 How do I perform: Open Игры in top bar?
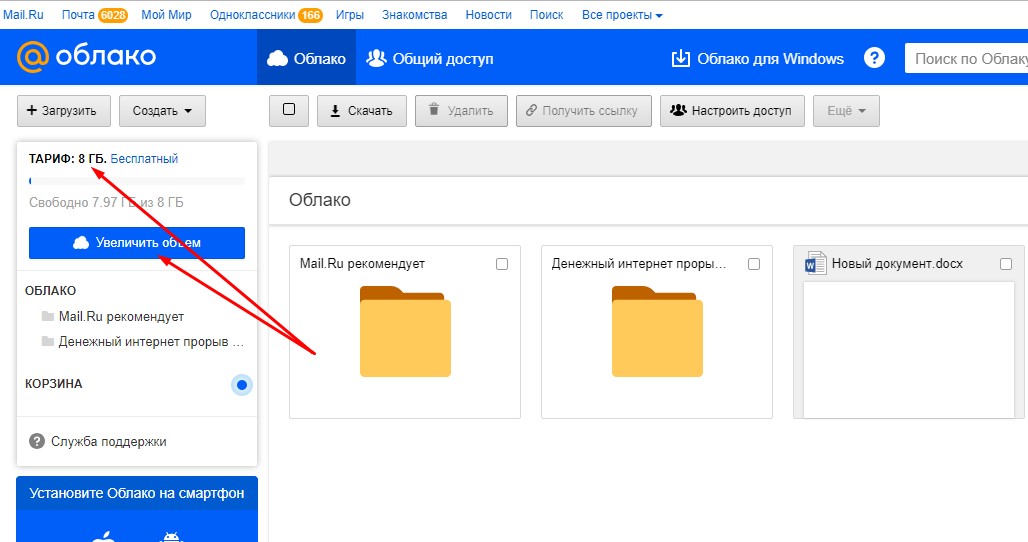[349, 14]
